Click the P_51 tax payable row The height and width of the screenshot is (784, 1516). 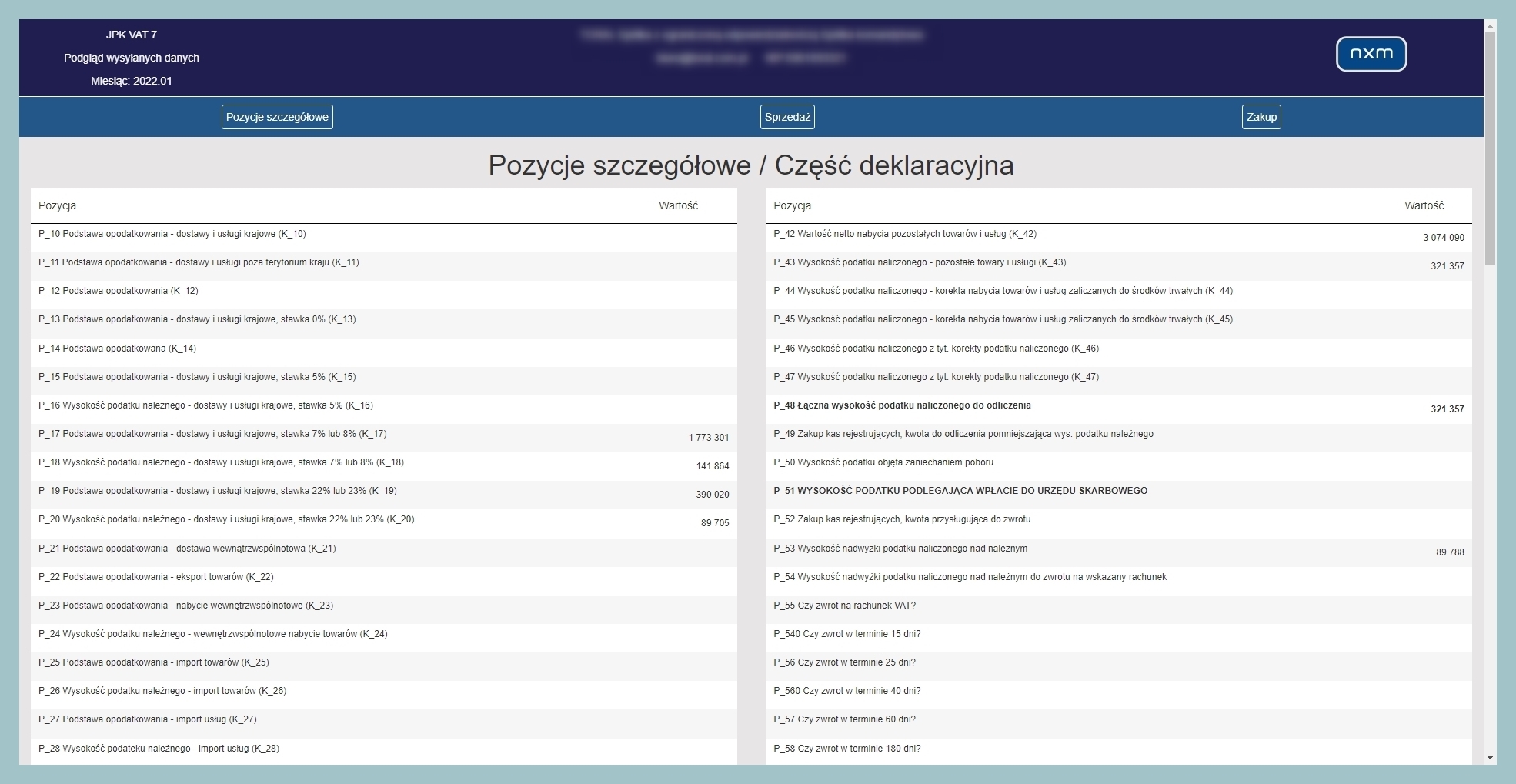(x=960, y=491)
